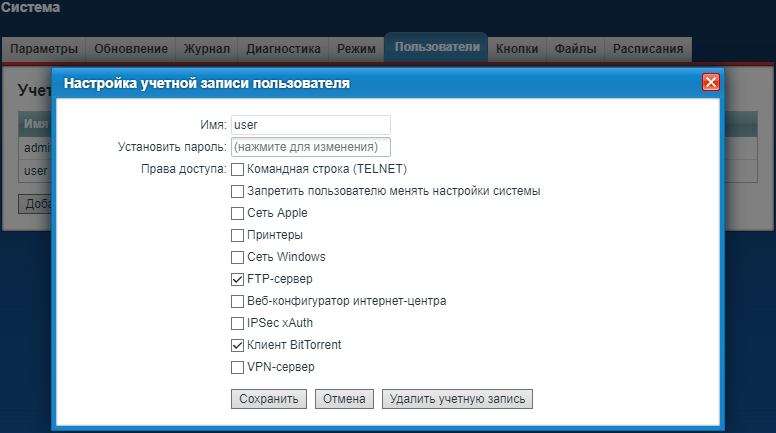Image resolution: width=776 pixels, height=433 pixels.
Task: Uncheck the FTP-сервер checkbox
Action: click(x=238, y=279)
